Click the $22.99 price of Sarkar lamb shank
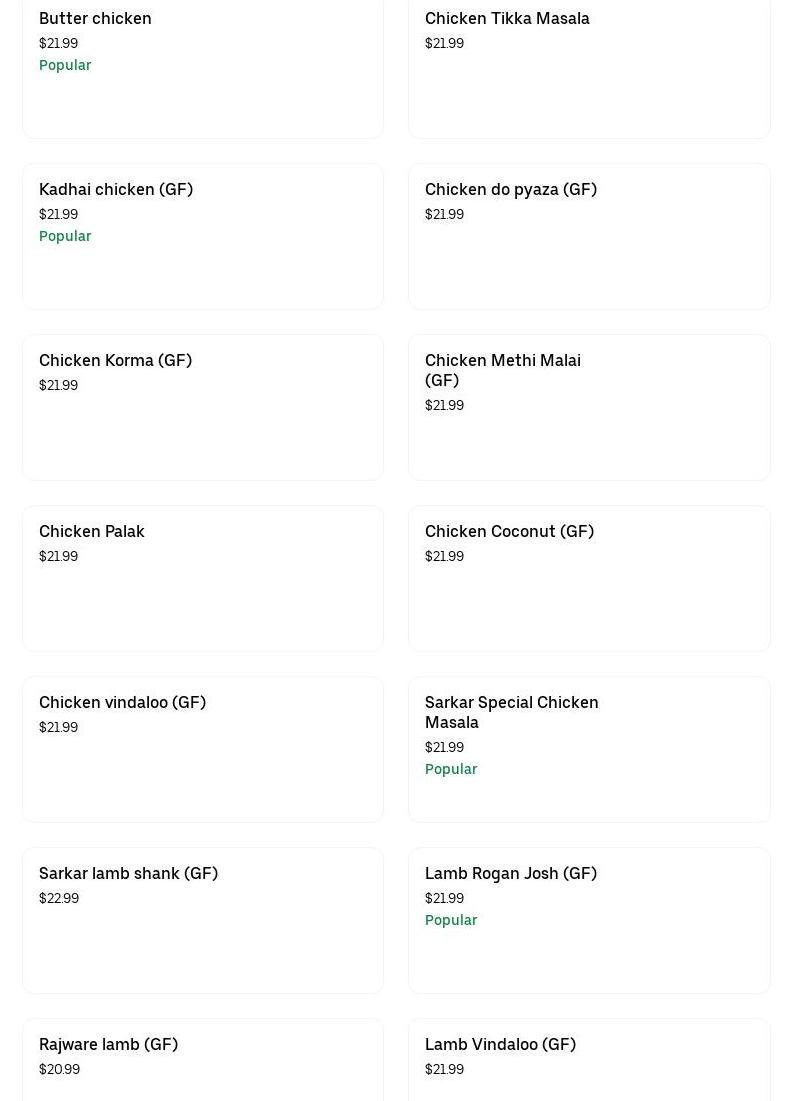 59,898
